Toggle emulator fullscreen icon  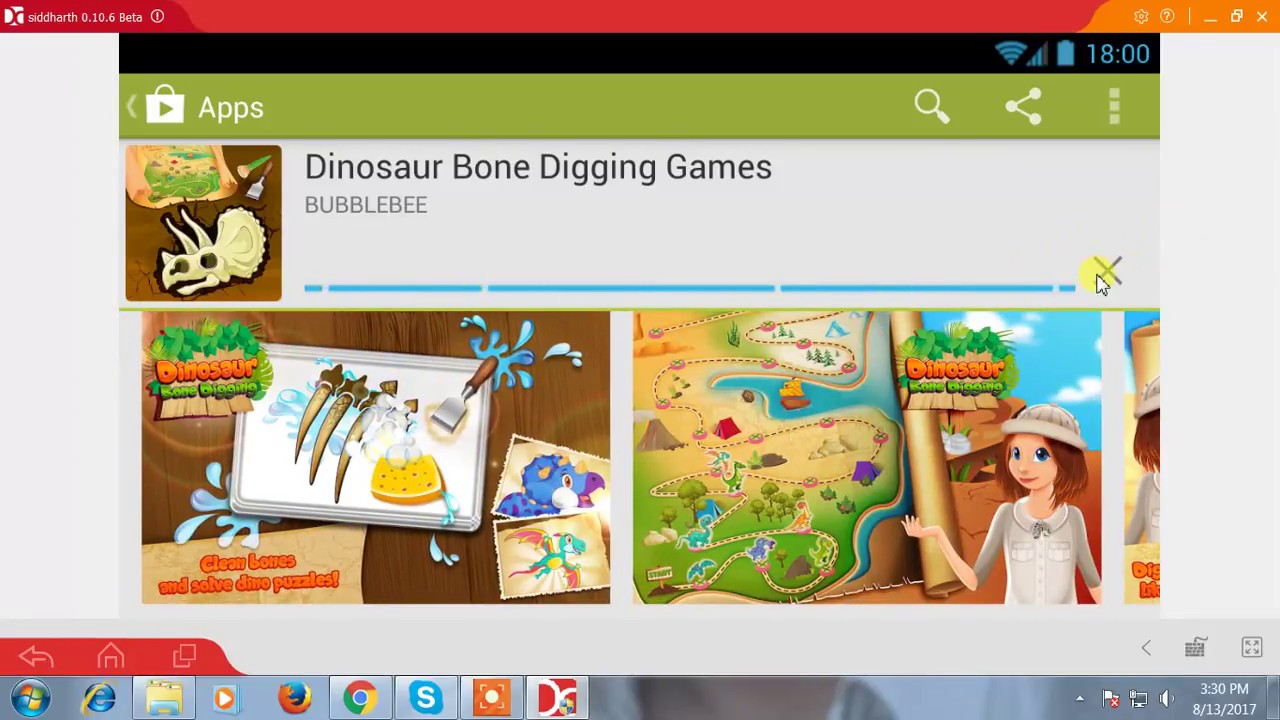click(x=1251, y=648)
